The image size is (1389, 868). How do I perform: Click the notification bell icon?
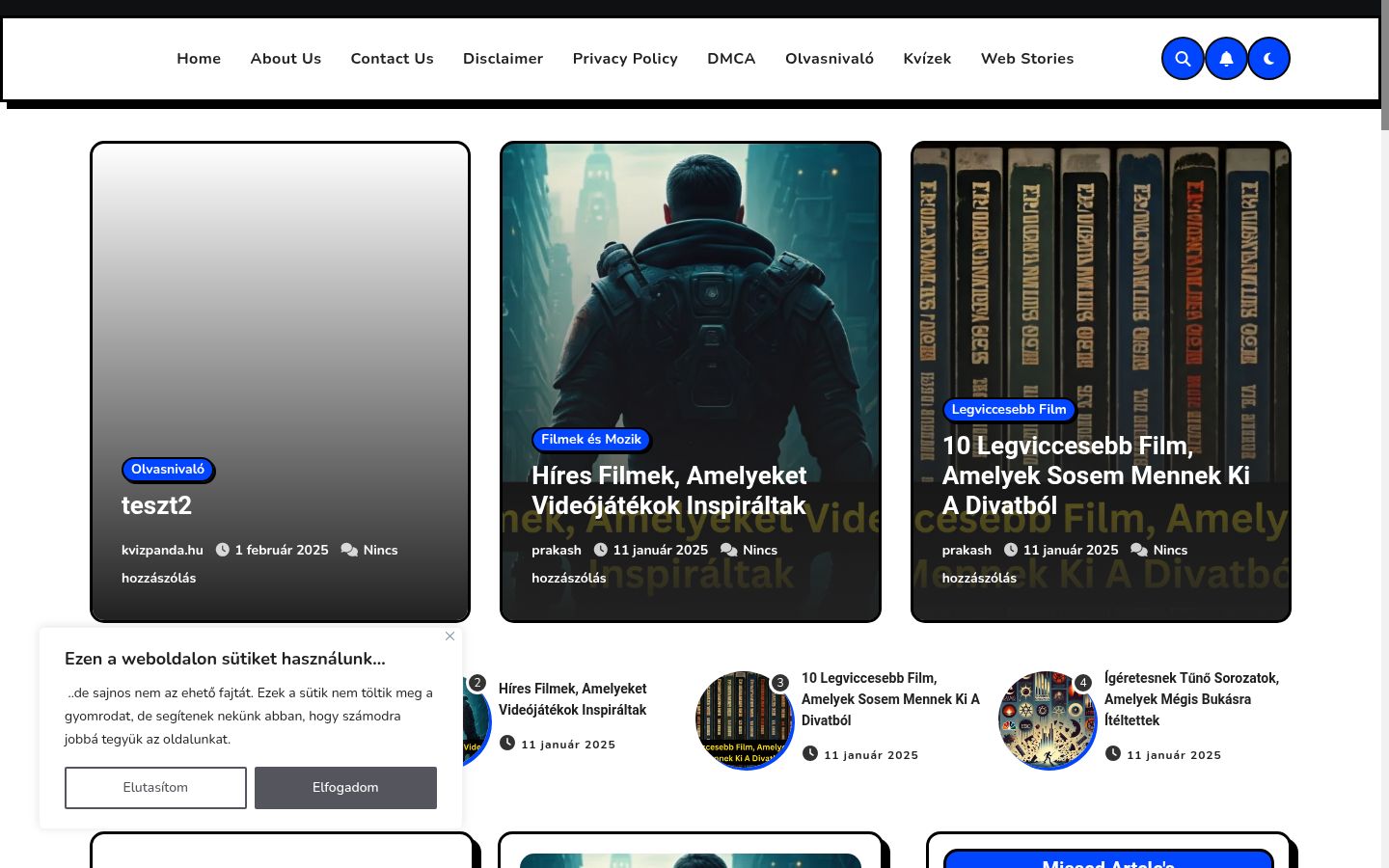[1226, 59]
